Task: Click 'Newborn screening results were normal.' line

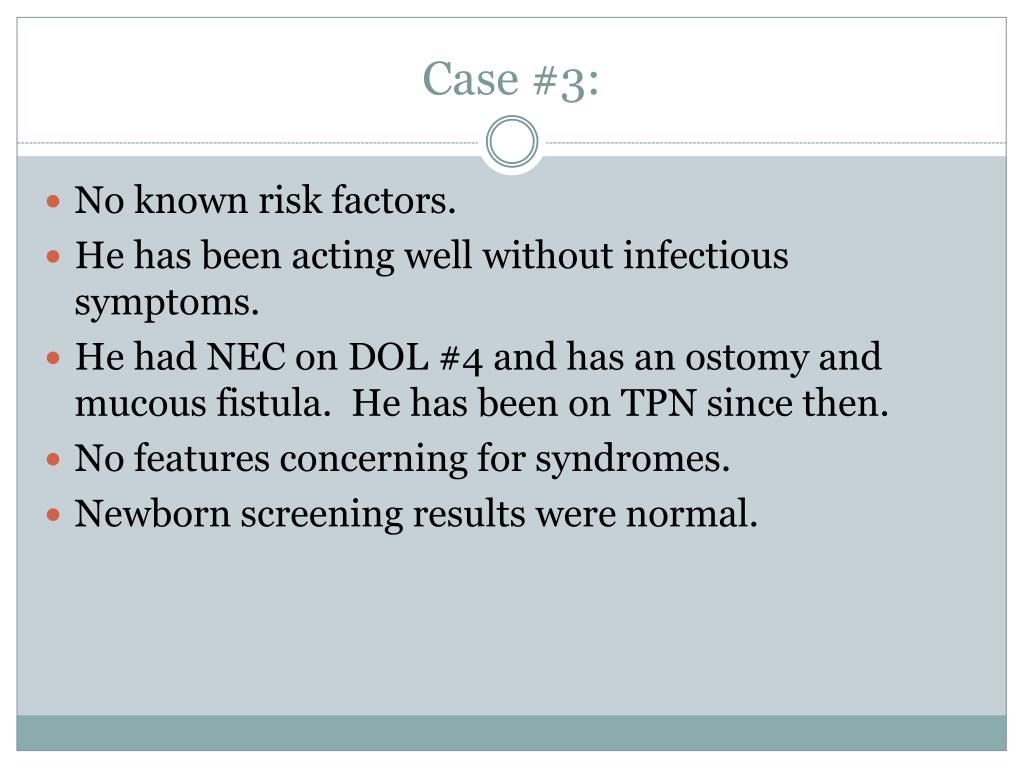Action: pyautogui.click(x=416, y=514)
